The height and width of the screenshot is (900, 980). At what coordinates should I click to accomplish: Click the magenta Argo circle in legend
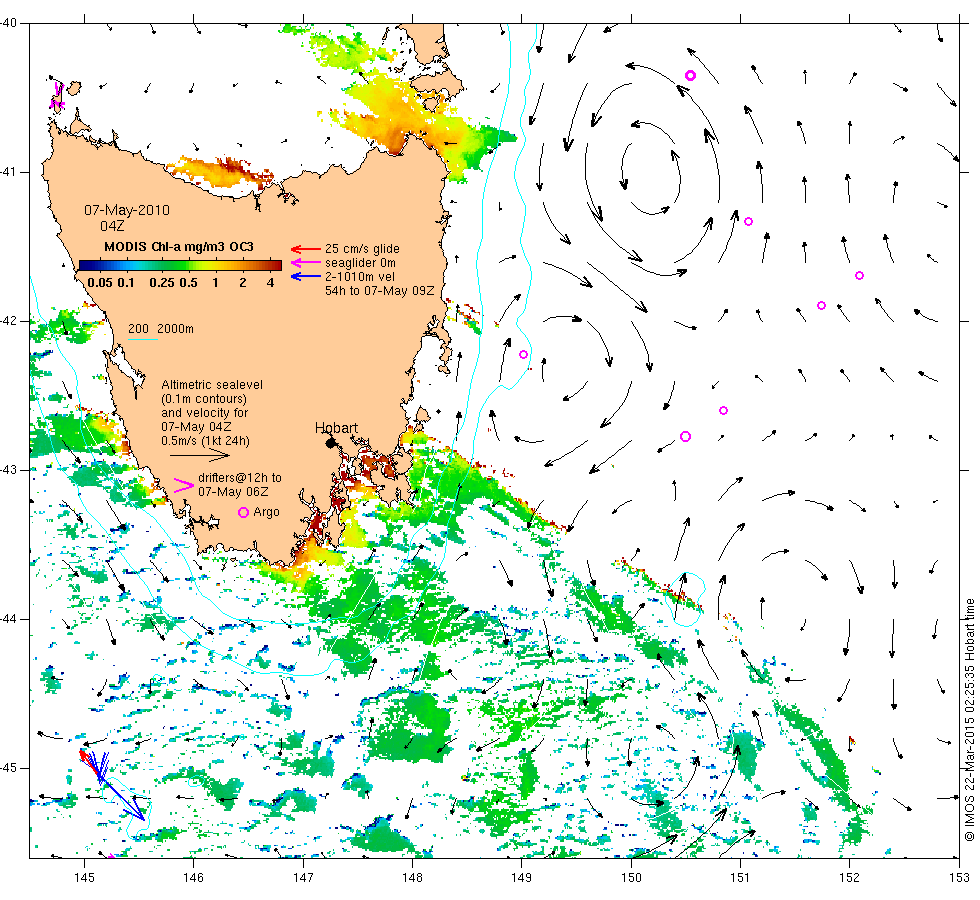point(244,512)
